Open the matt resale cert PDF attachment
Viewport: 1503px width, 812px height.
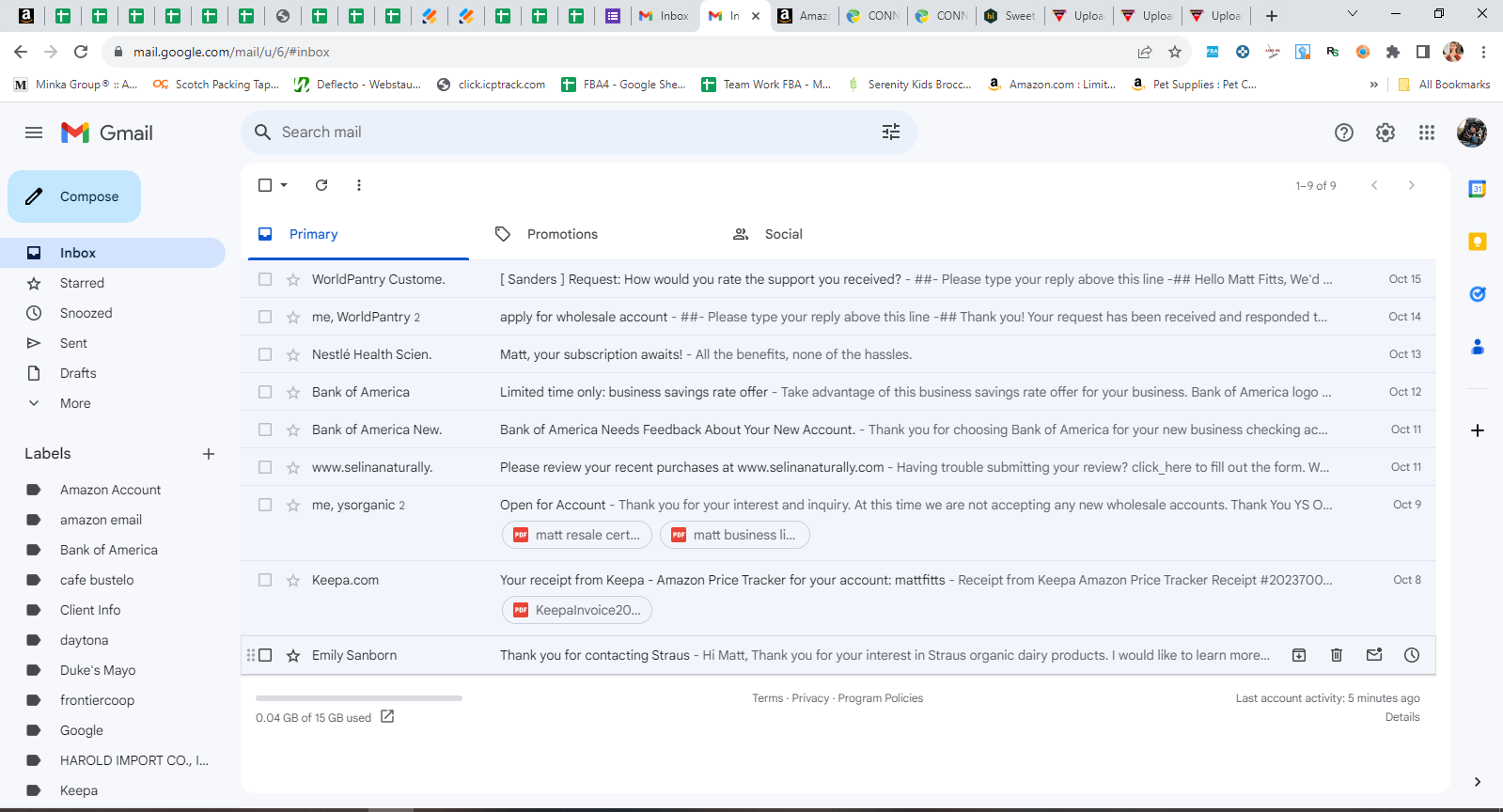point(577,535)
